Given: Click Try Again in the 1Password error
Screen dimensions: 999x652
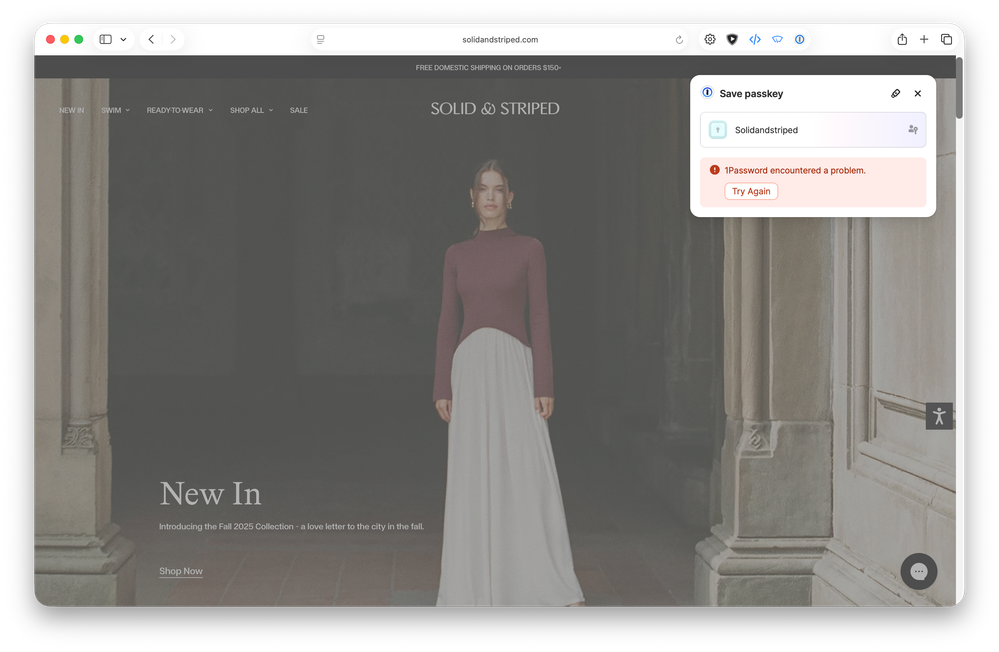Looking at the screenshot, I should click(751, 191).
